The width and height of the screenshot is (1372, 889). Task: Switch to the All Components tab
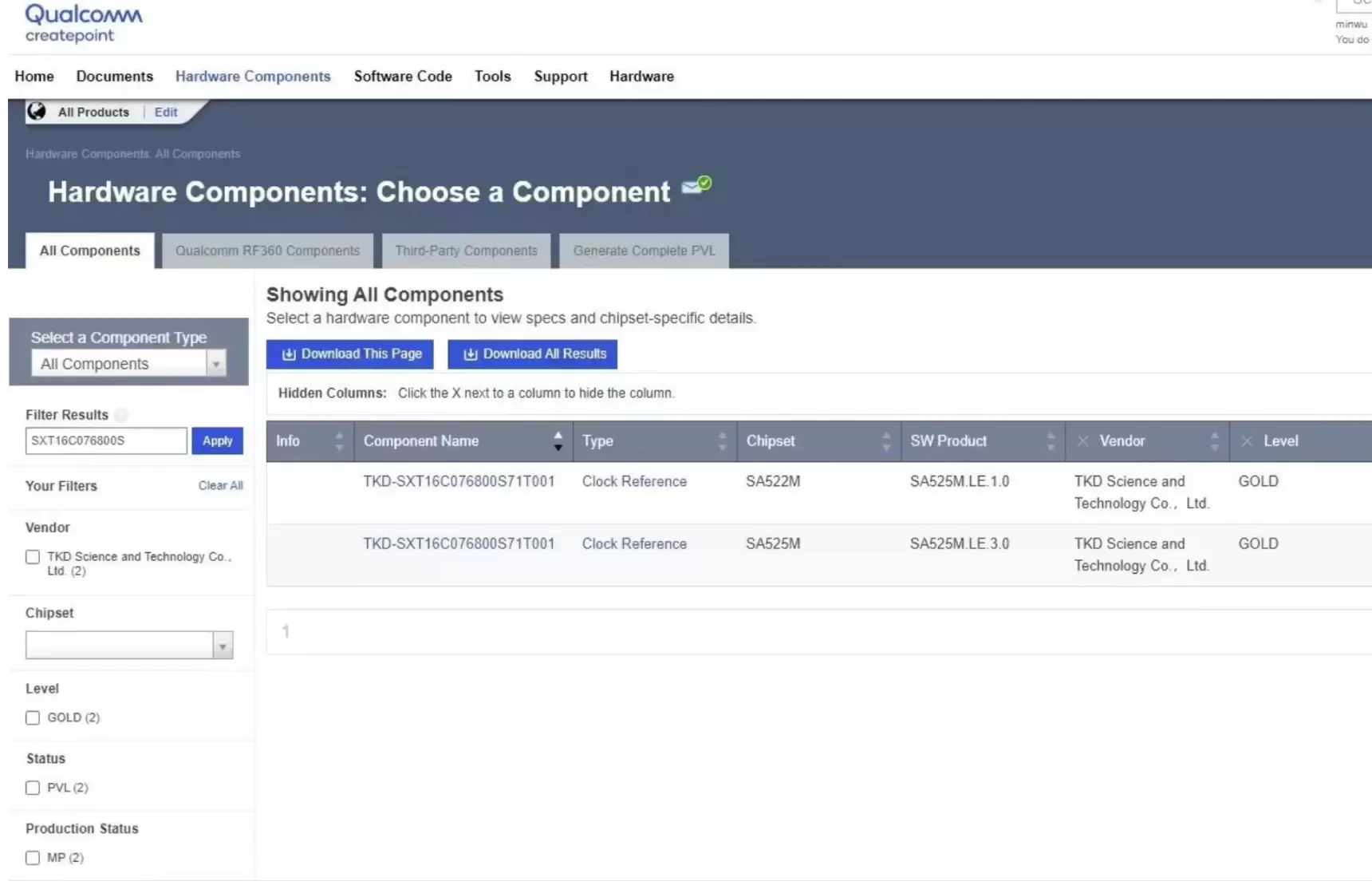[90, 251]
